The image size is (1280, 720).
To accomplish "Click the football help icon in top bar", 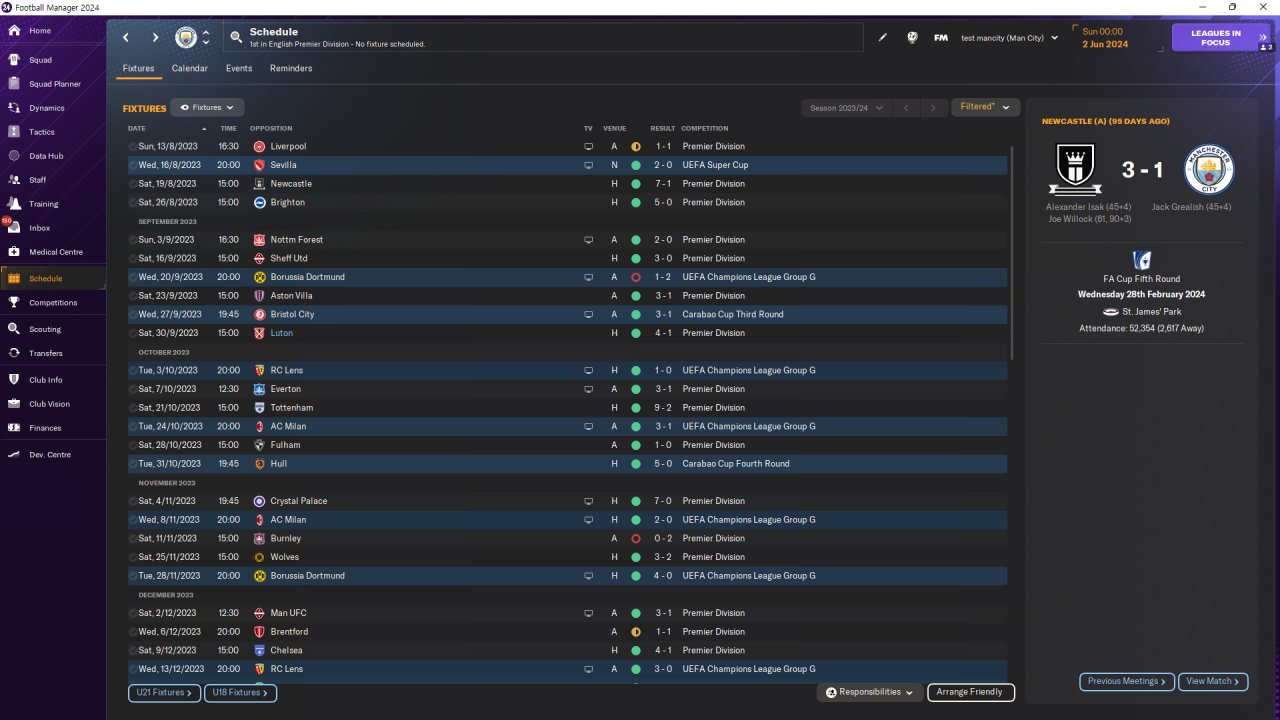I will click(912, 38).
